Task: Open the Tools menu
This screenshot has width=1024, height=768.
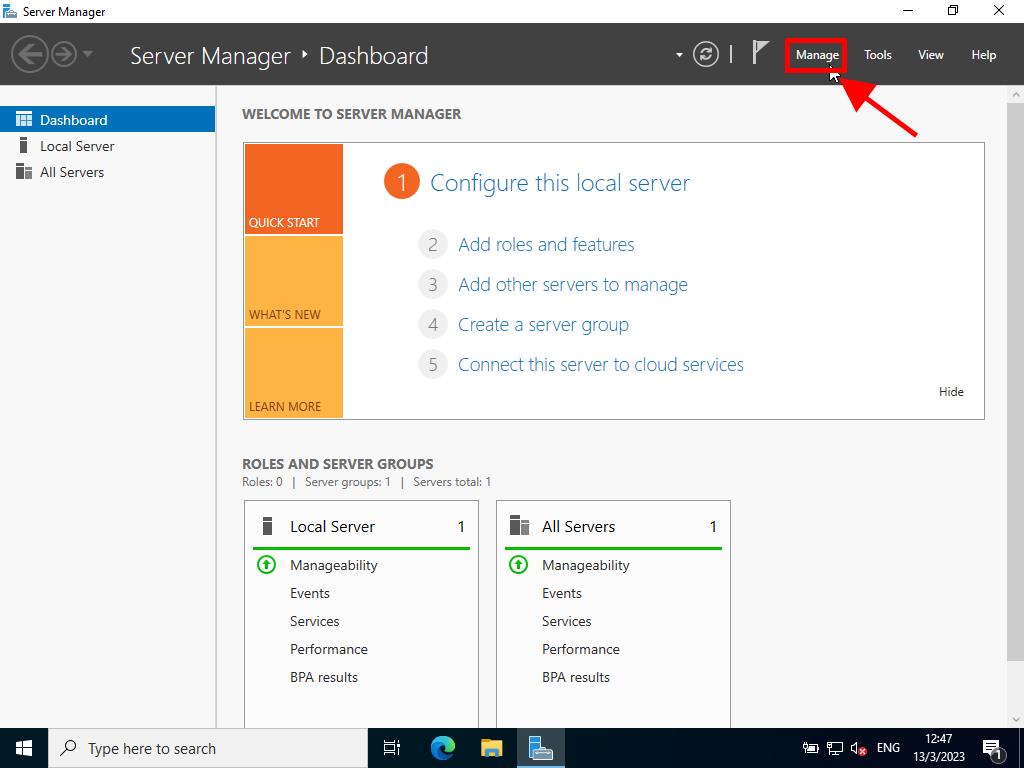Action: [877, 55]
